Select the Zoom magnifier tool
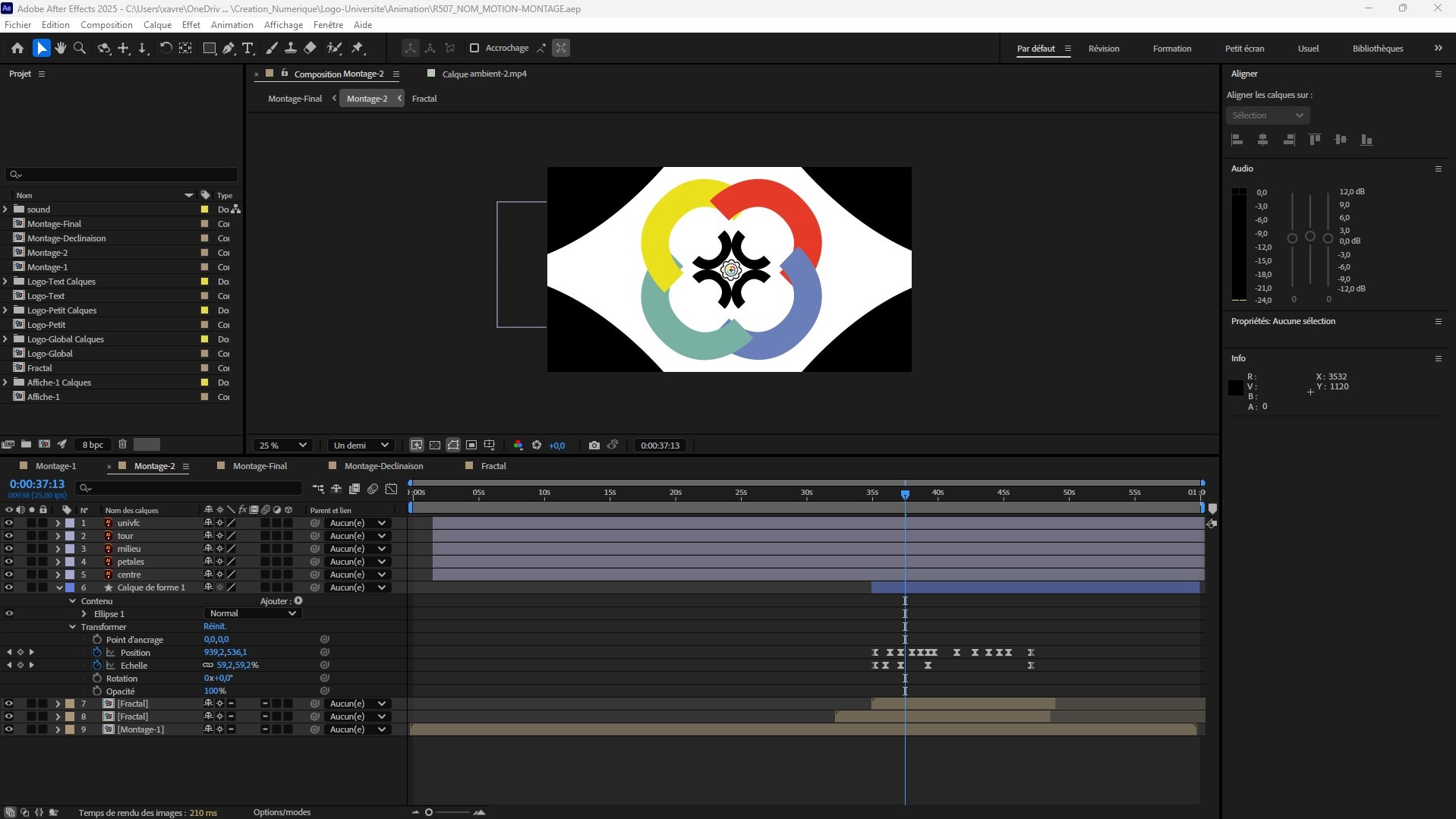Image resolution: width=1456 pixels, height=819 pixels. pyautogui.click(x=79, y=48)
